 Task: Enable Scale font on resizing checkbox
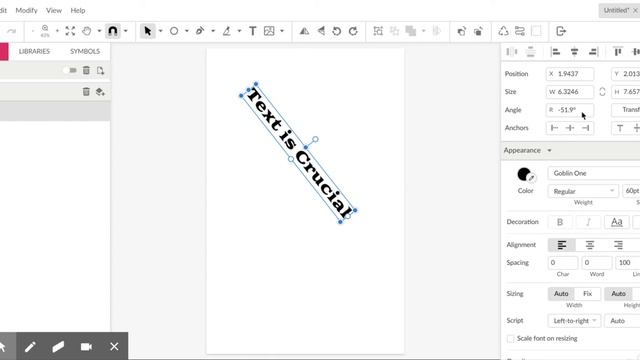coord(510,339)
